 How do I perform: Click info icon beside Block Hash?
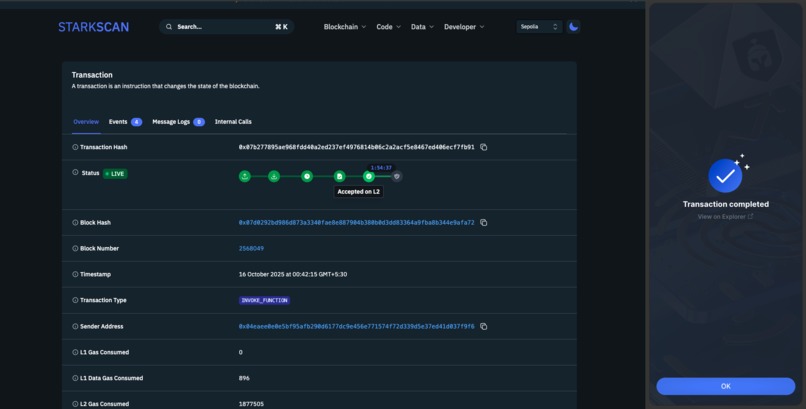(x=75, y=222)
